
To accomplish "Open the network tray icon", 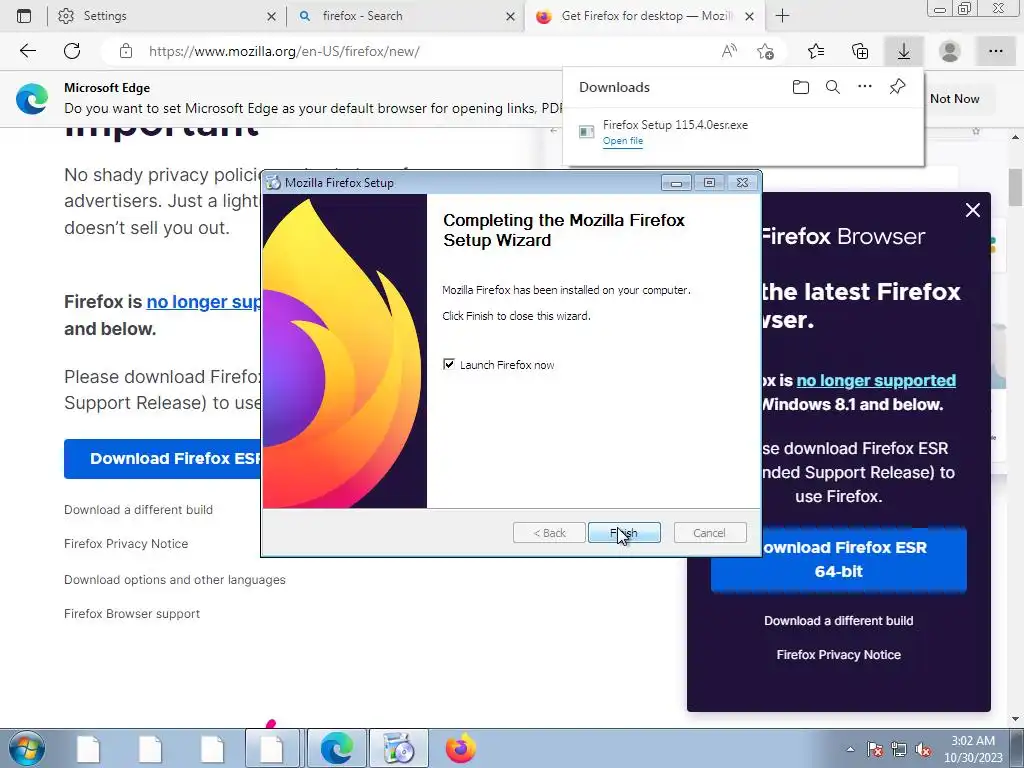I will [899, 749].
